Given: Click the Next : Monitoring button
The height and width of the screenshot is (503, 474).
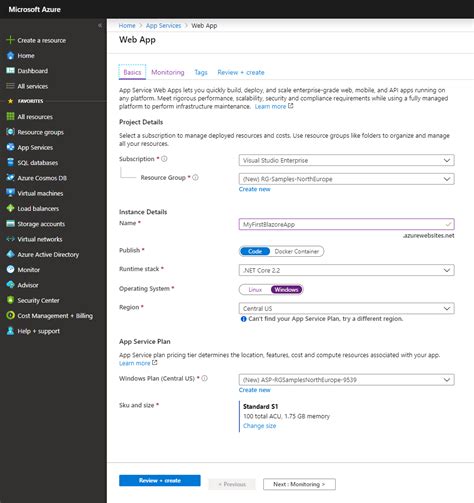Looking at the screenshot, I should click(x=299, y=484).
